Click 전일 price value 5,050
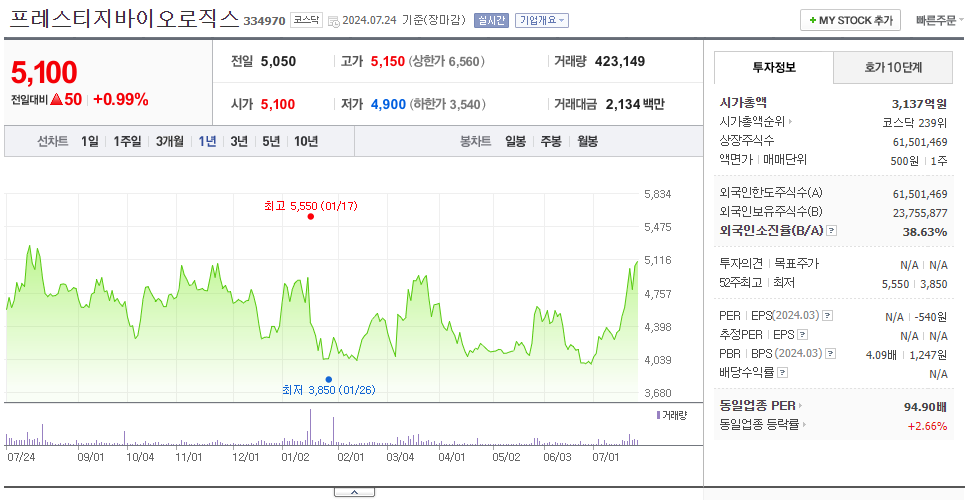The image size is (968, 500). click(x=278, y=62)
